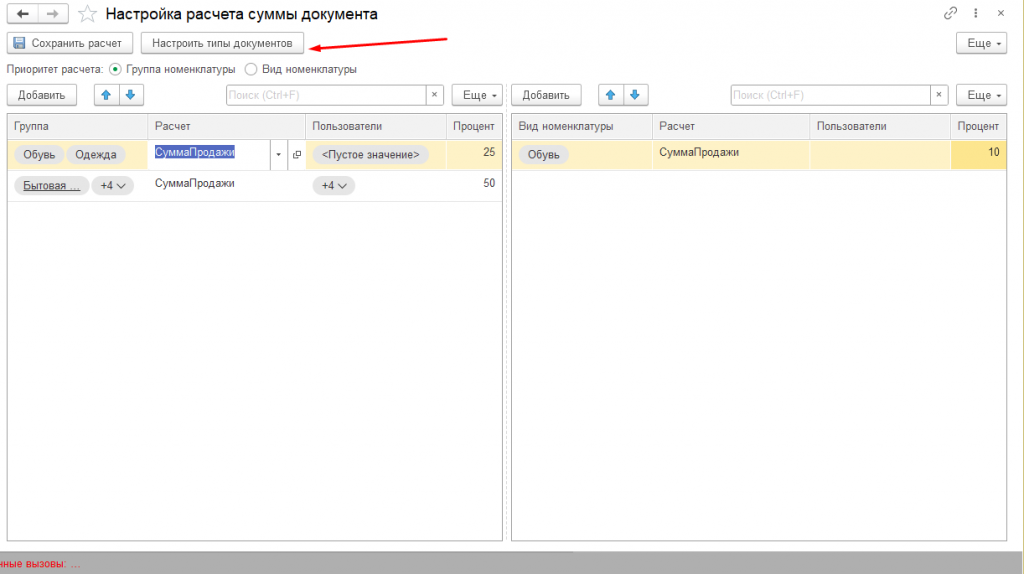Go forward with the right arrow button

tap(53, 14)
